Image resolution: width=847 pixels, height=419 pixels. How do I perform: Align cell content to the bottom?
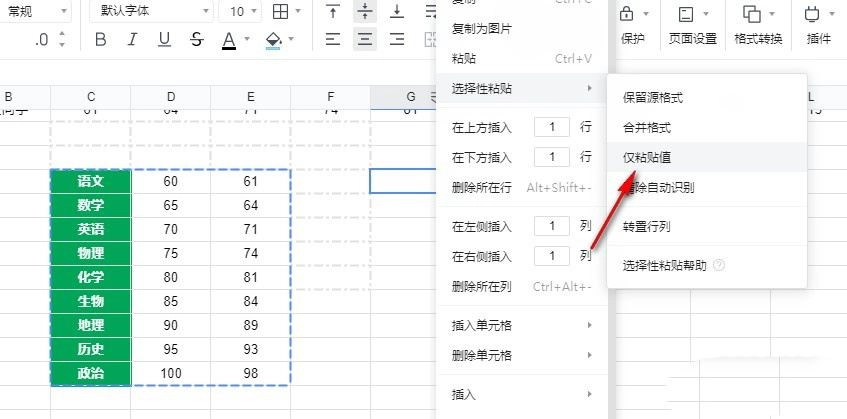point(397,12)
